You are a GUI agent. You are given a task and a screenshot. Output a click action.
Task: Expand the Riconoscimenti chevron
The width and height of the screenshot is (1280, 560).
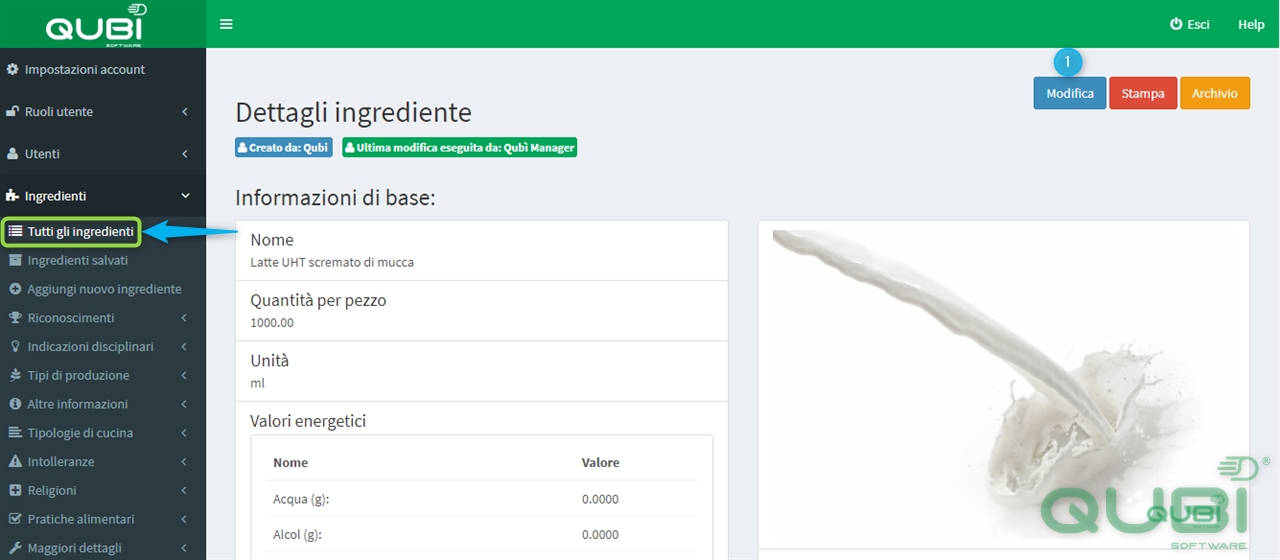pyautogui.click(x=185, y=318)
